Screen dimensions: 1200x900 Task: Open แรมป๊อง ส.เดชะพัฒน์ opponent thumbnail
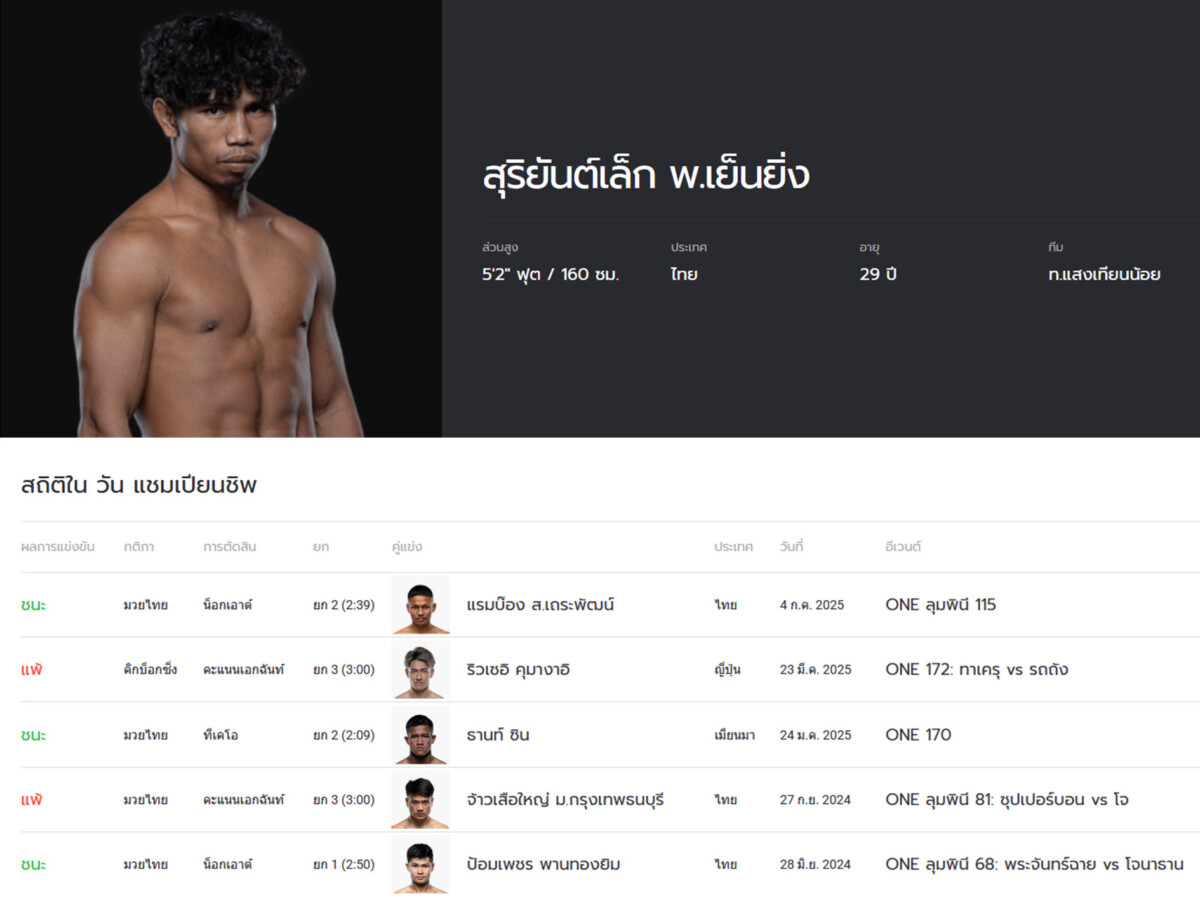(x=420, y=605)
